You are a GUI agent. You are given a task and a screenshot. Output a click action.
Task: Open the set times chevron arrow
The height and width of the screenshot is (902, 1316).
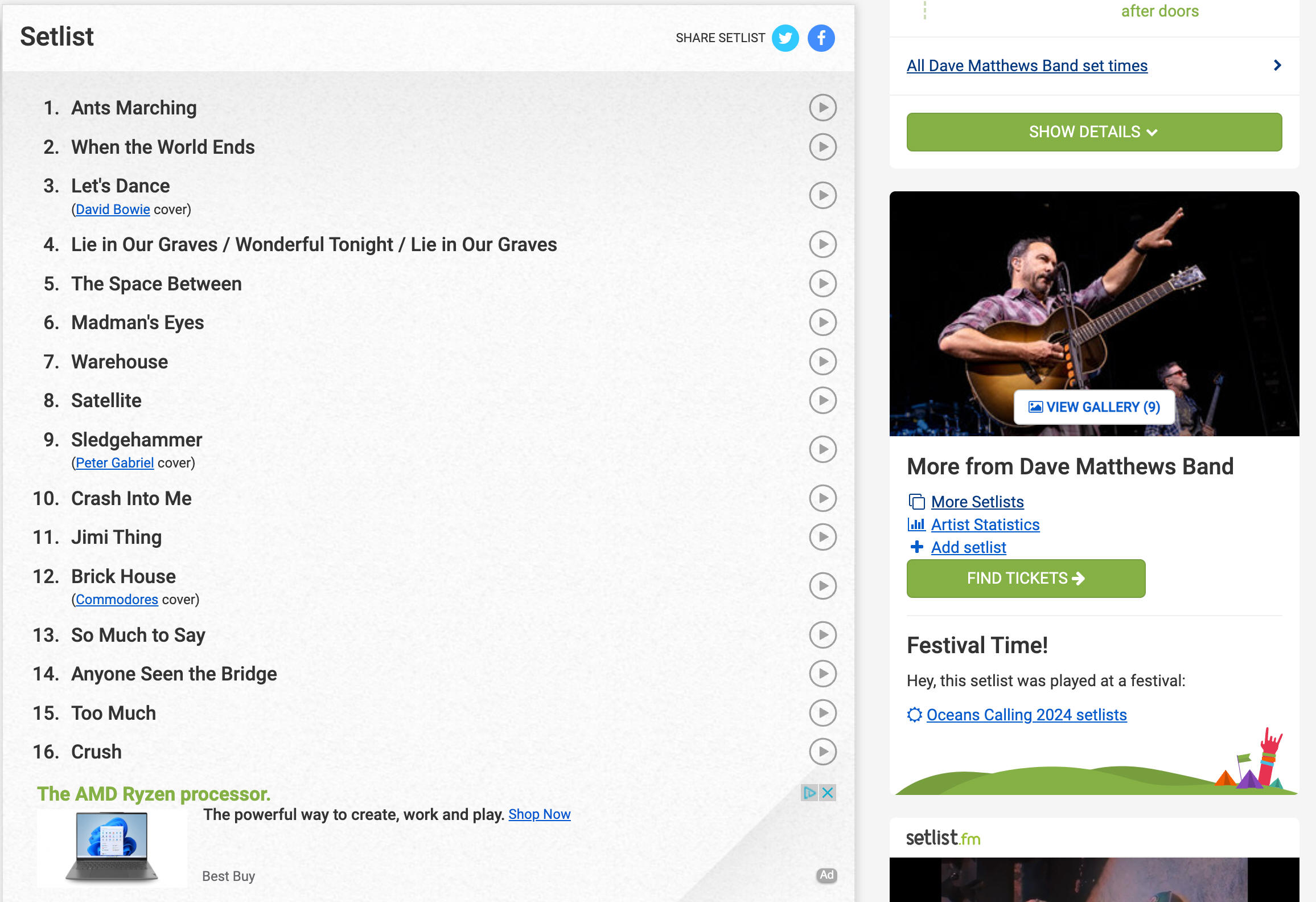point(1277,65)
